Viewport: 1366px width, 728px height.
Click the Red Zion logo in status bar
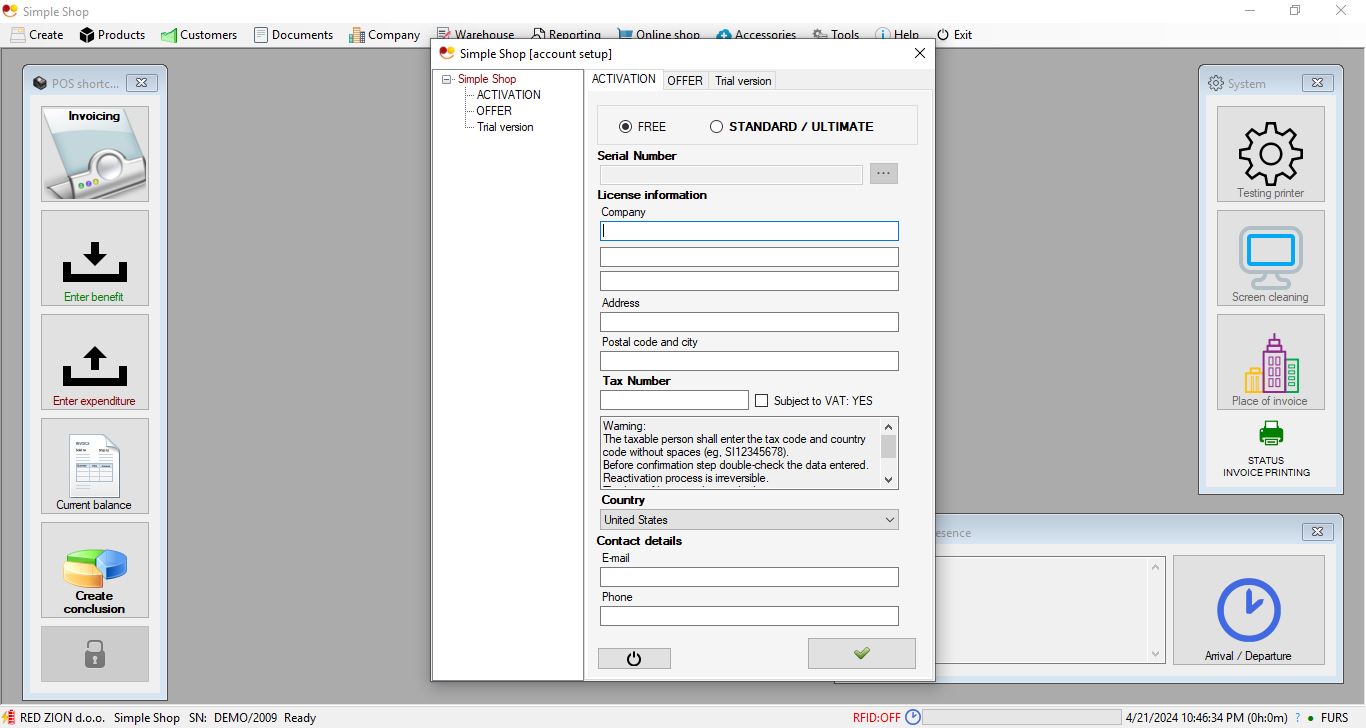click(9, 717)
